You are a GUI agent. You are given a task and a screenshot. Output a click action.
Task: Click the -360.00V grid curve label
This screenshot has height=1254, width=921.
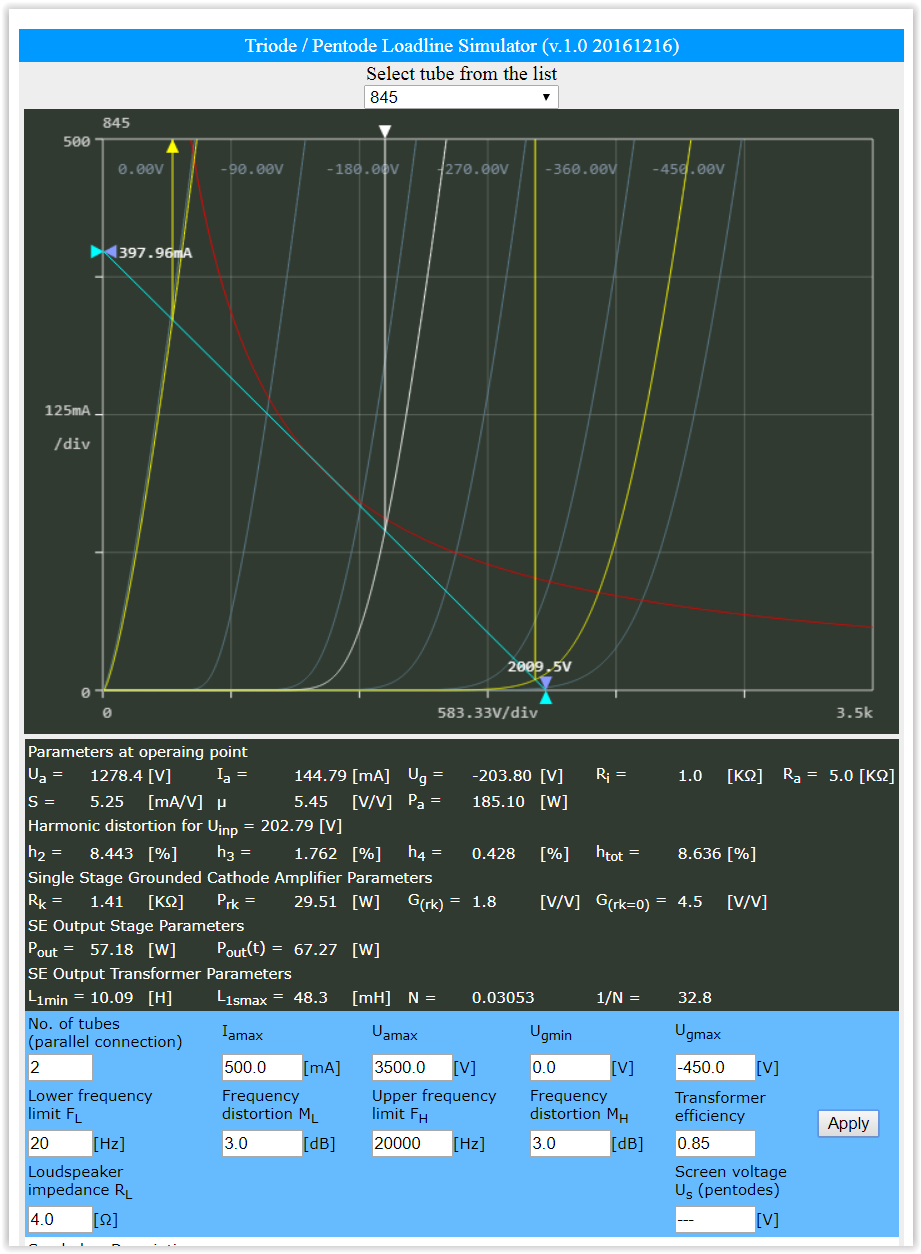[x=580, y=169]
